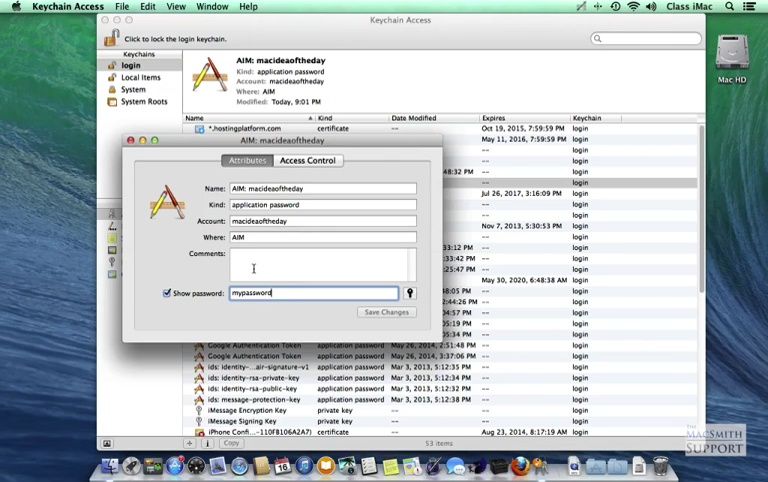Click the Account field in the dialog
Screen dimensions: 768x482
(x=323, y=221)
